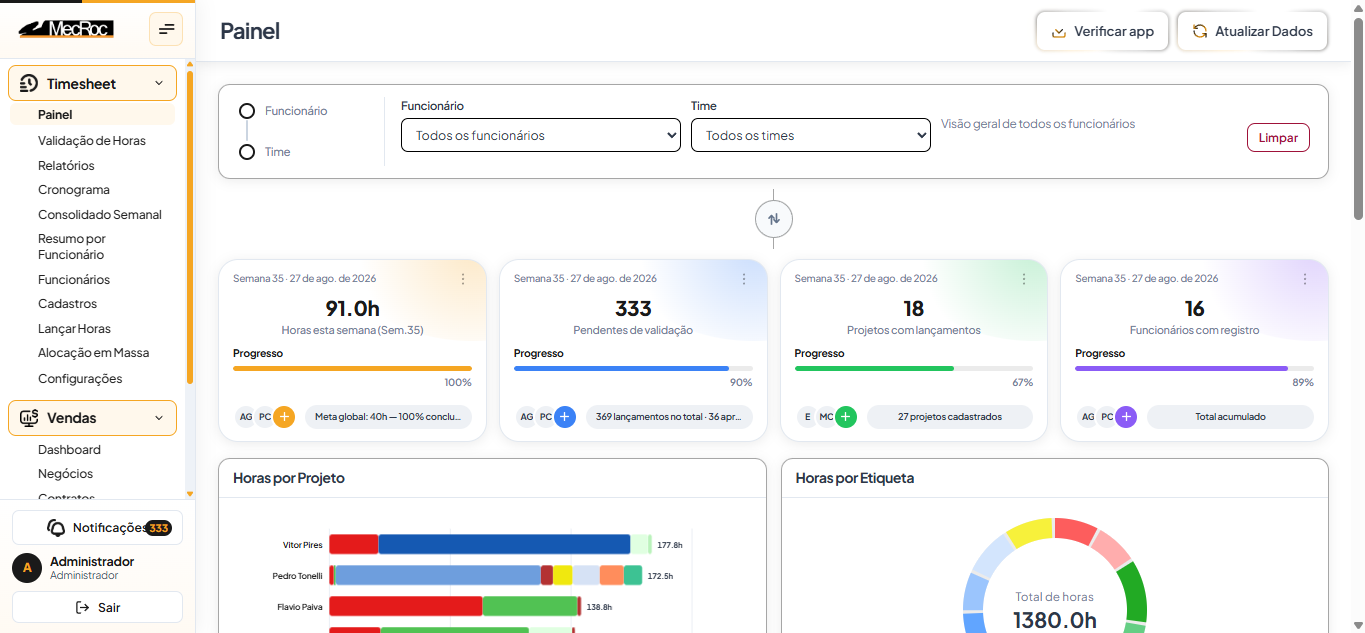The width and height of the screenshot is (1365, 633).
Task: Click the swap arrows circle icon
Action: pyautogui.click(x=774, y=218)
